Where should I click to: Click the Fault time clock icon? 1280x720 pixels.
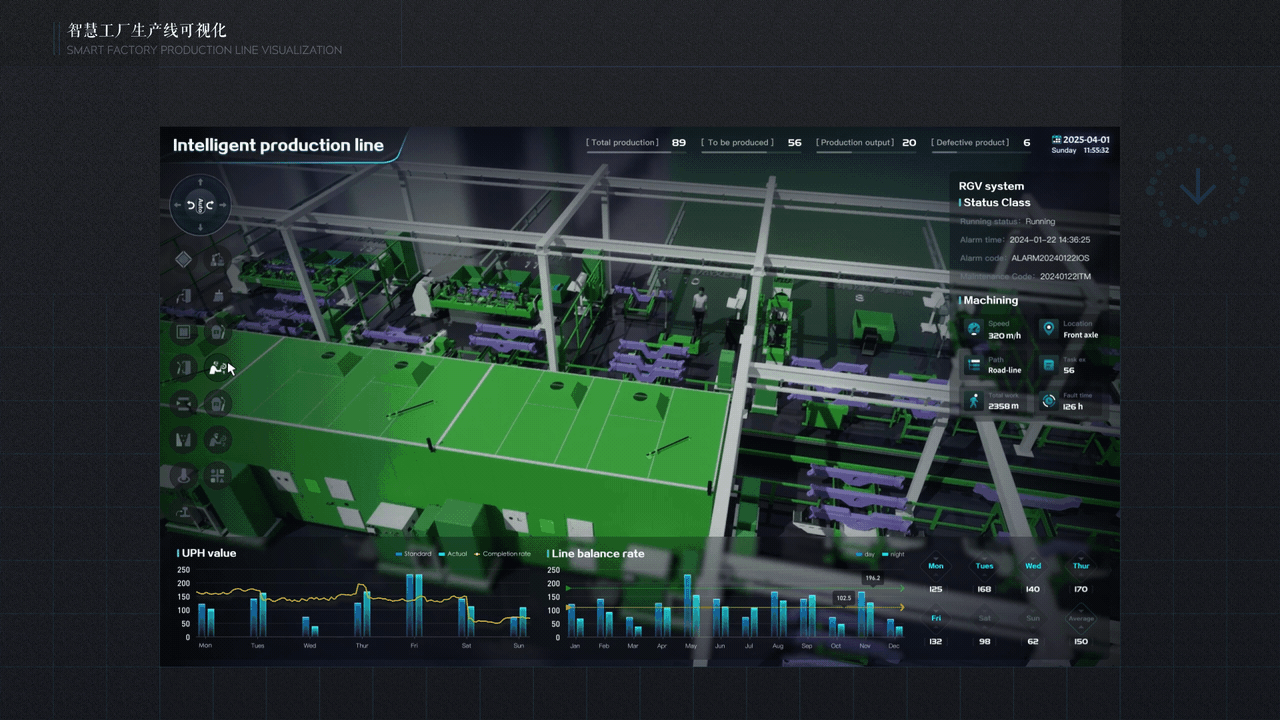click(x=1048, y=401)
